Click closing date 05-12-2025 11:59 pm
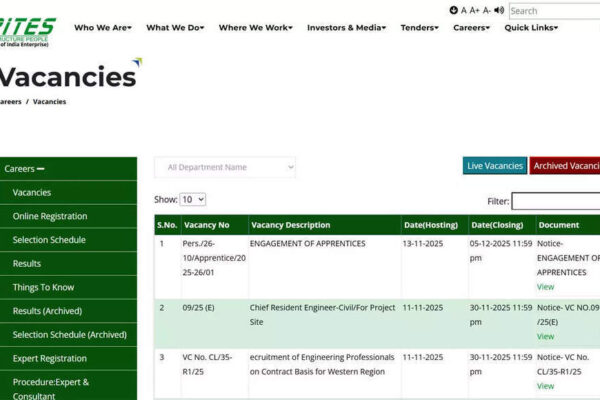Screen dimensions: 600x400 [501, 251]
